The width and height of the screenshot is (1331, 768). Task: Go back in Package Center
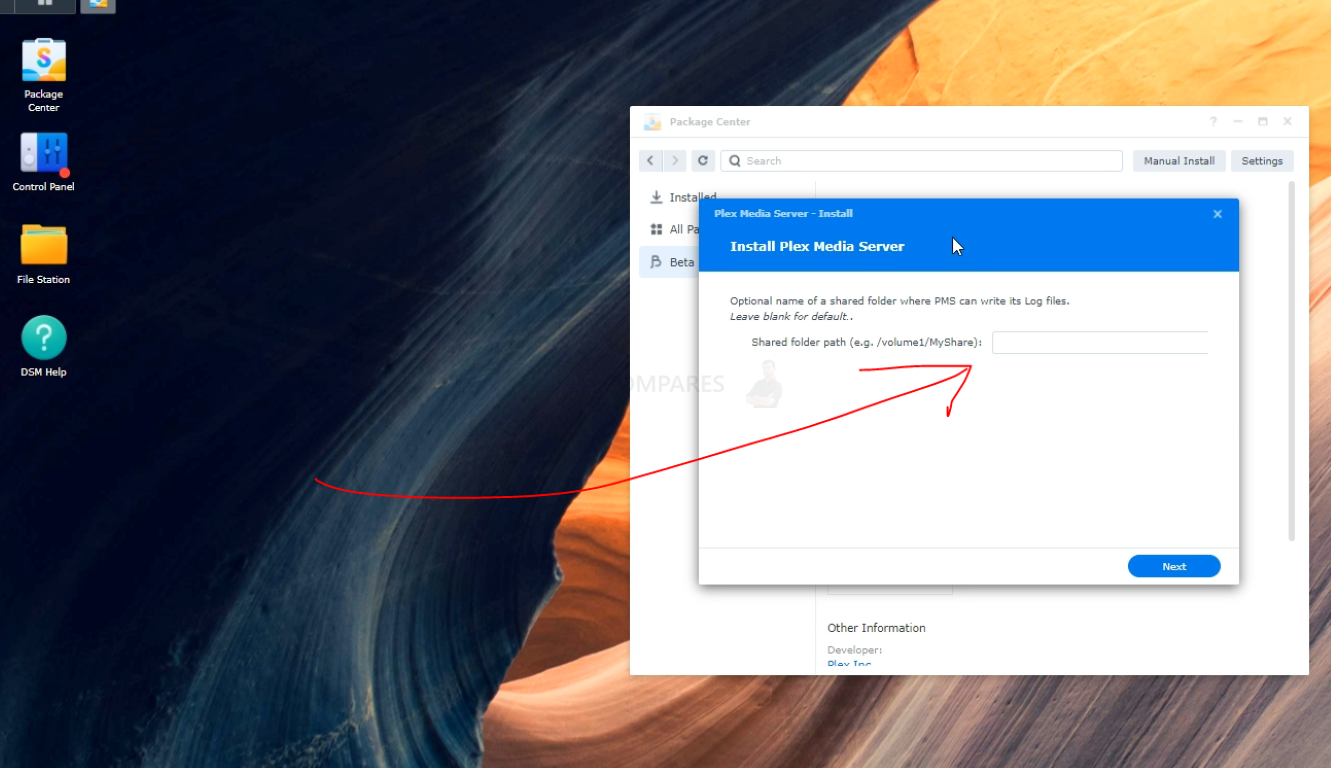tap(651, 160)
